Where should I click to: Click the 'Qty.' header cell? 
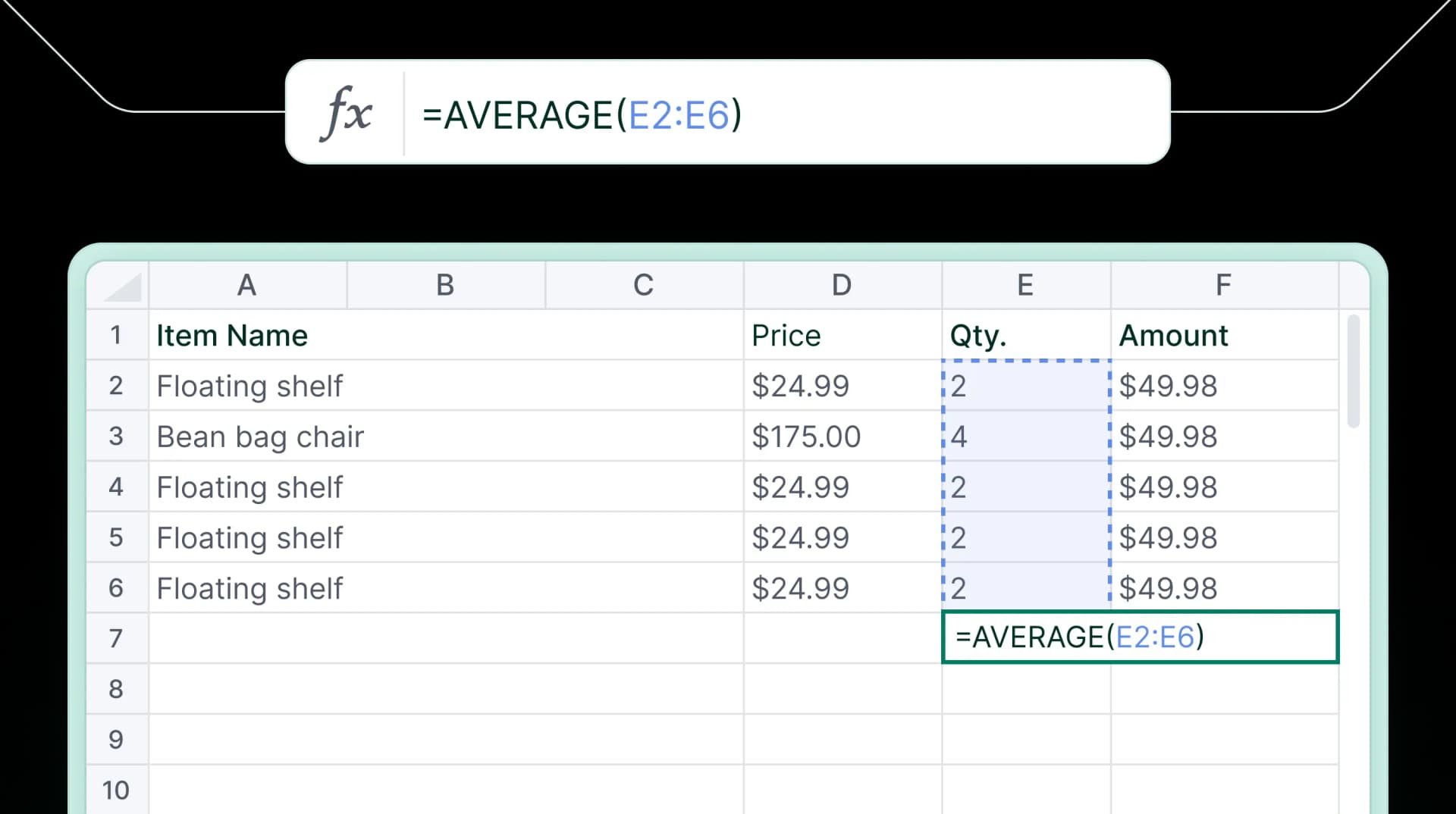pyautogui.click(x=1026, y=335)
